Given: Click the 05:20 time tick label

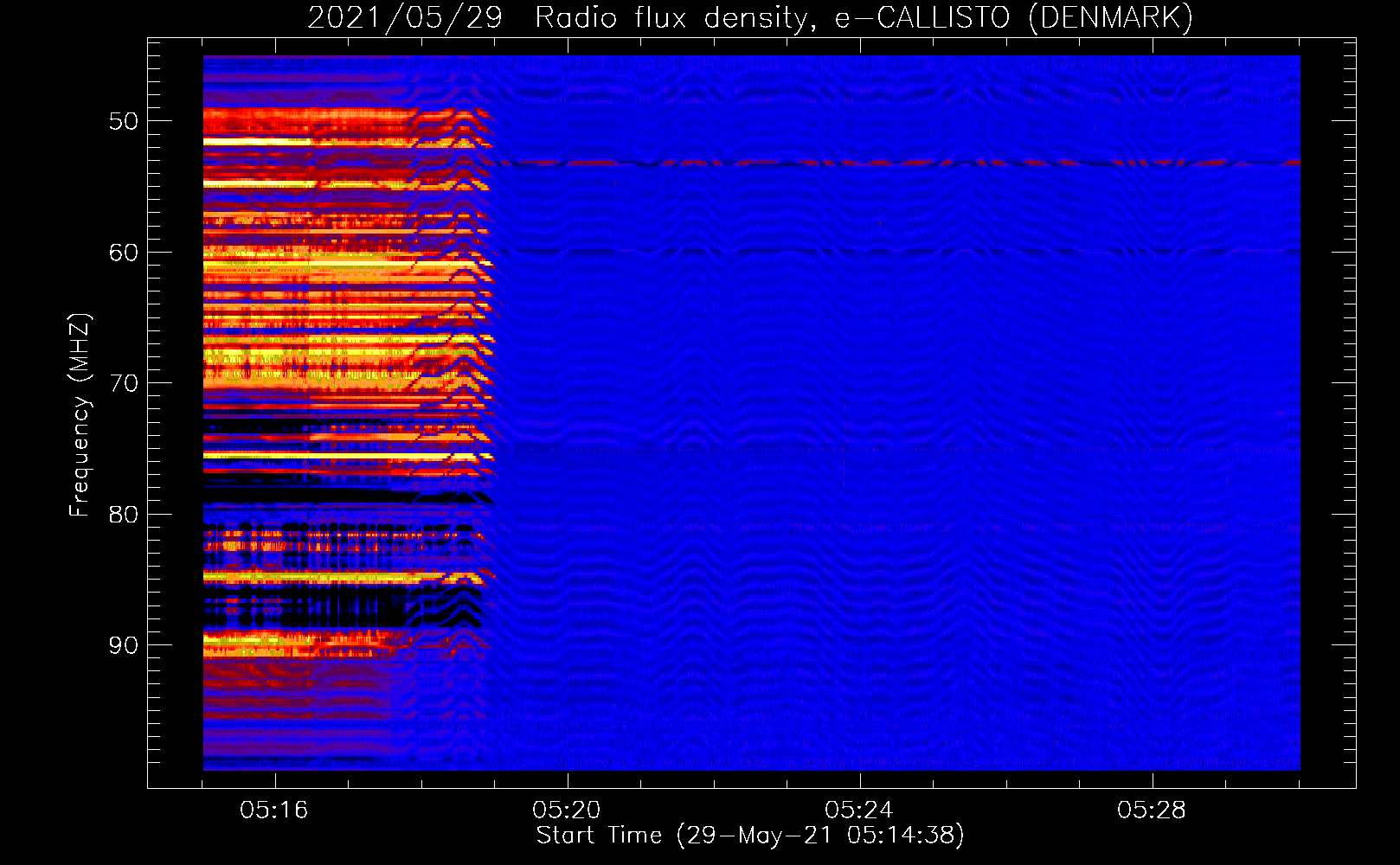Looking at the screenshot, I should [567, 811].
